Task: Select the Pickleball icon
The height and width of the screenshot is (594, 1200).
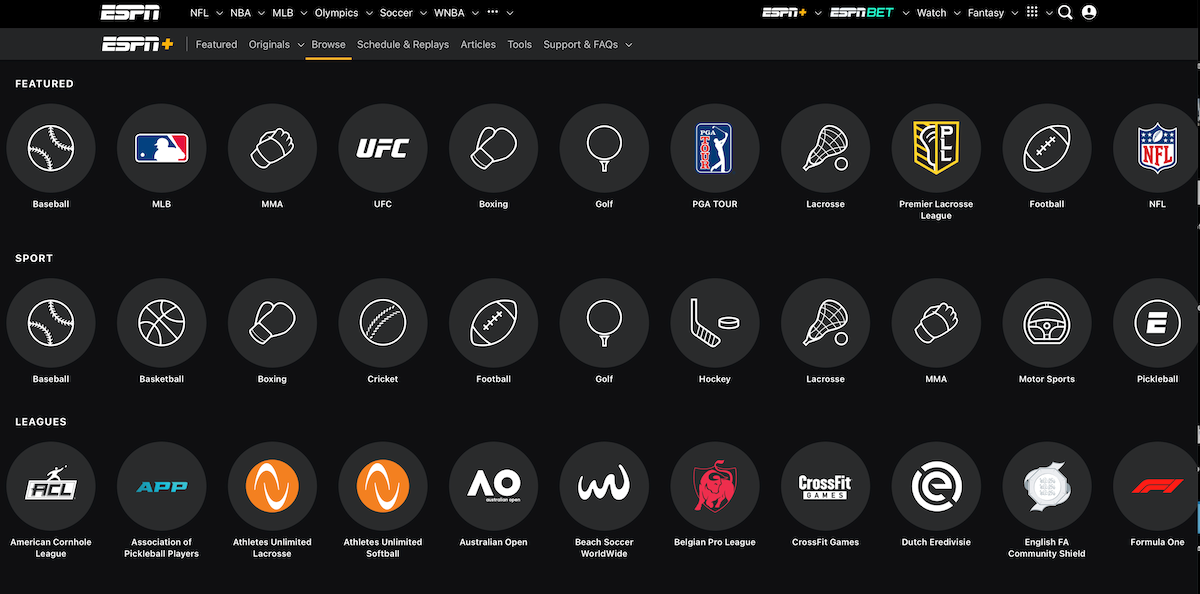Action: click(x=1157, y=324)
